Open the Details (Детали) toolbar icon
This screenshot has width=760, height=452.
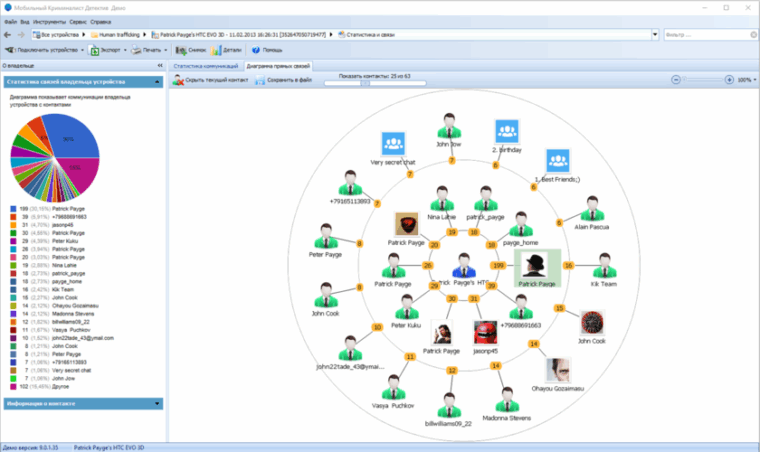pos(228,49)
